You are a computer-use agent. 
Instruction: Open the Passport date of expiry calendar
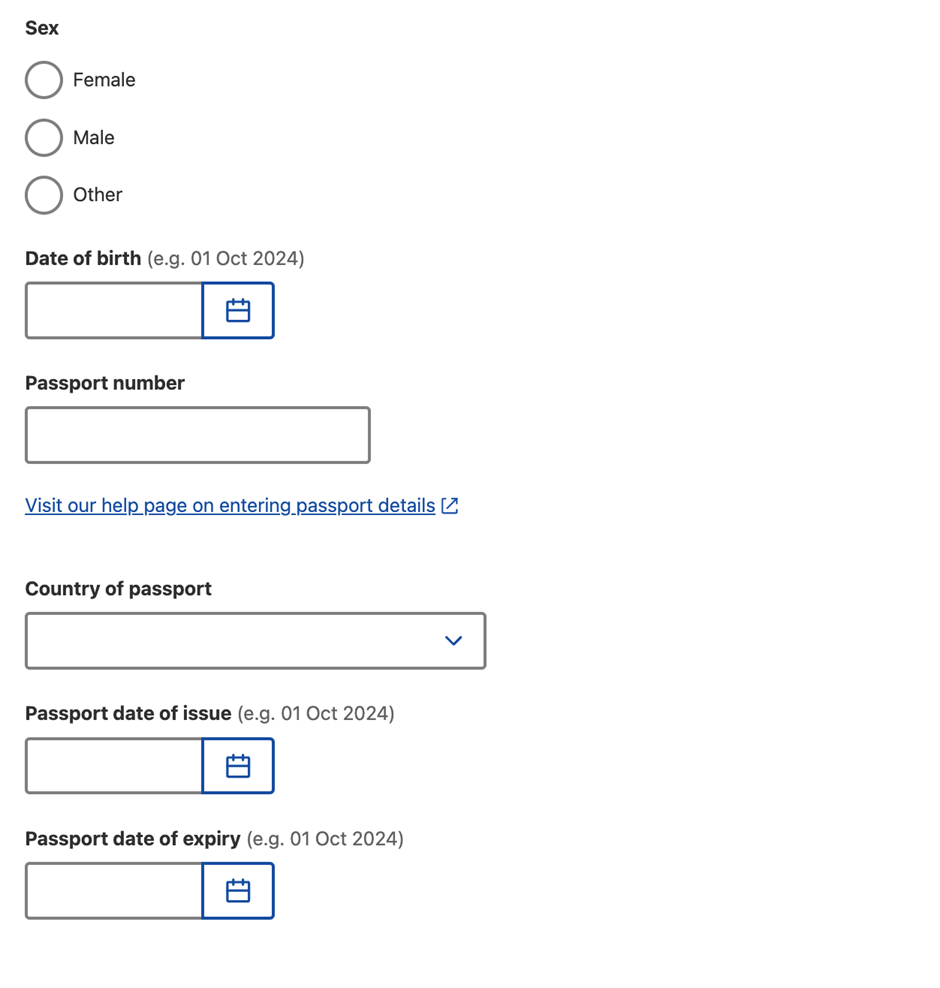click(238, 891)
